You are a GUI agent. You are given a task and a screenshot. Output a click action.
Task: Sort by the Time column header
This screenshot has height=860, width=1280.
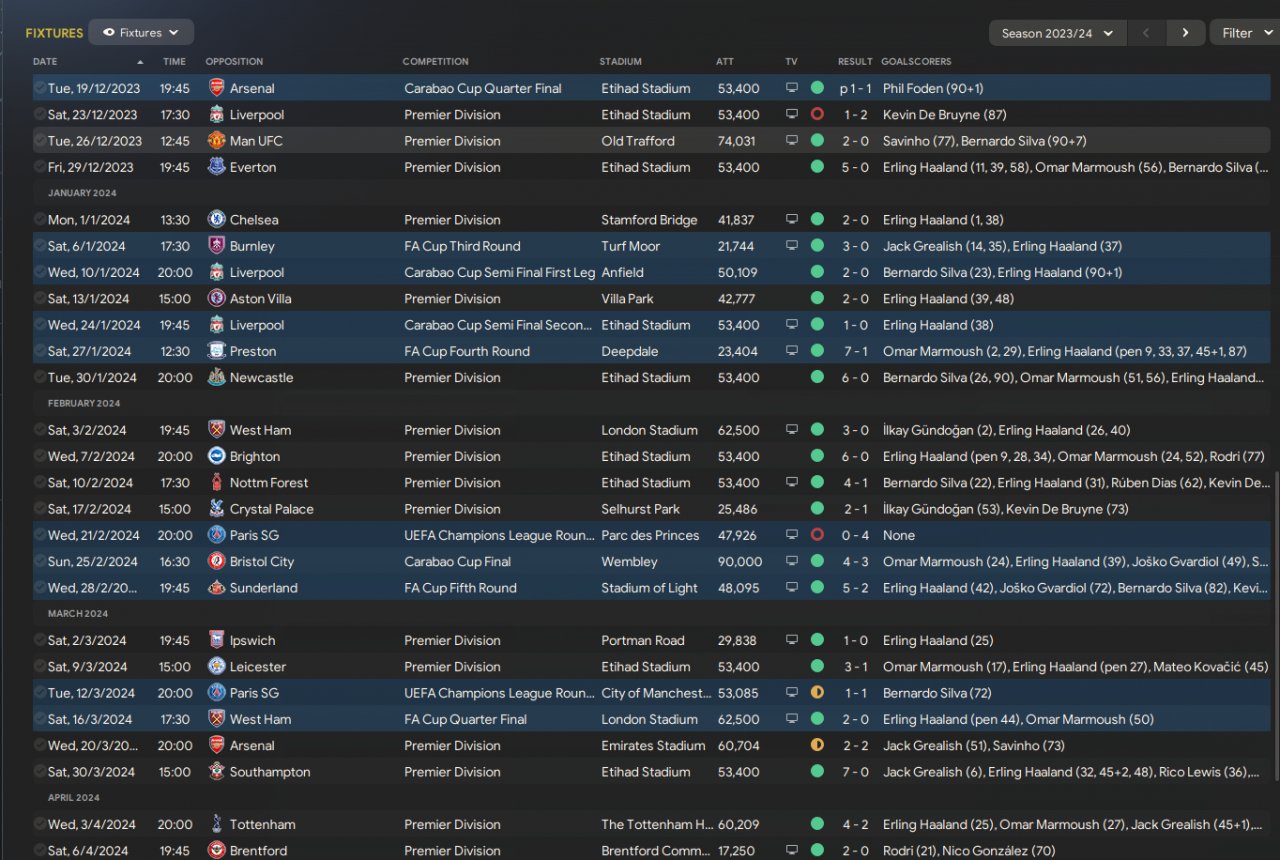[x=174, y=62]
